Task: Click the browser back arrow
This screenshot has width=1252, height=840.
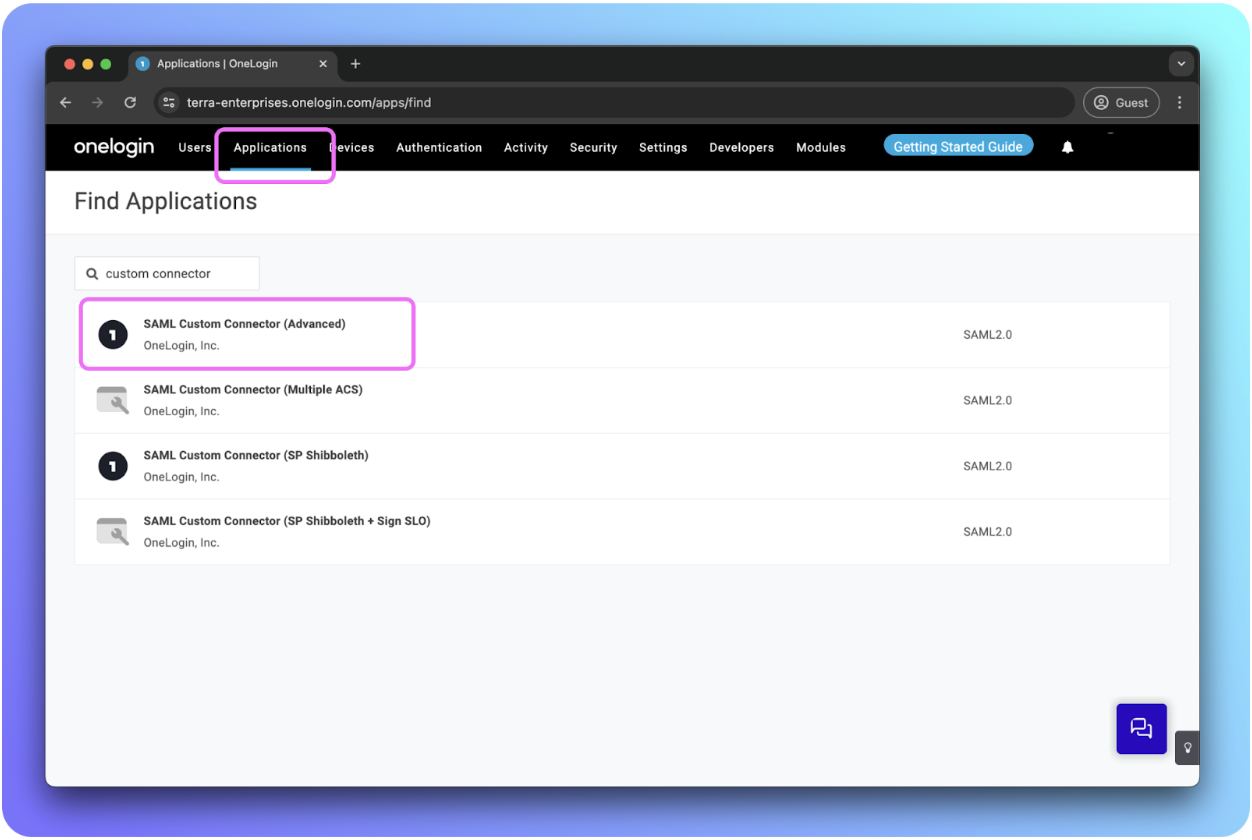Action: (x=66, y=102)
